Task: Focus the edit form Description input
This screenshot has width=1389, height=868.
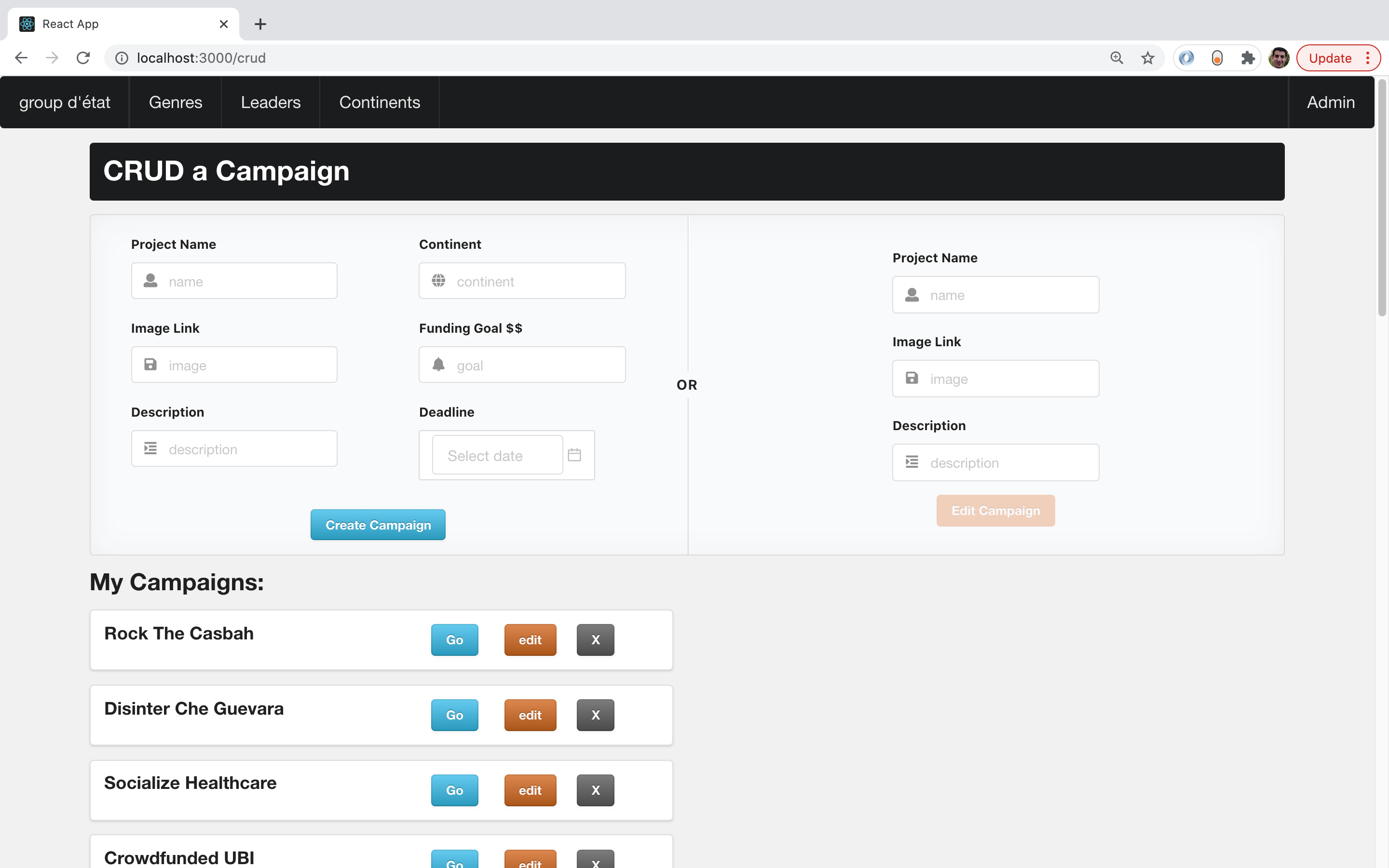Action: [996, 462]
